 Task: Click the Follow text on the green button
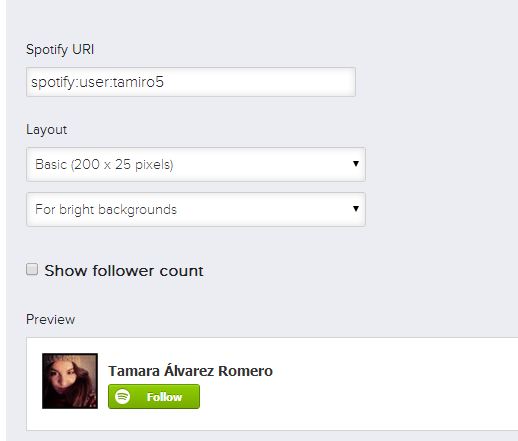[x=164, y=397]
